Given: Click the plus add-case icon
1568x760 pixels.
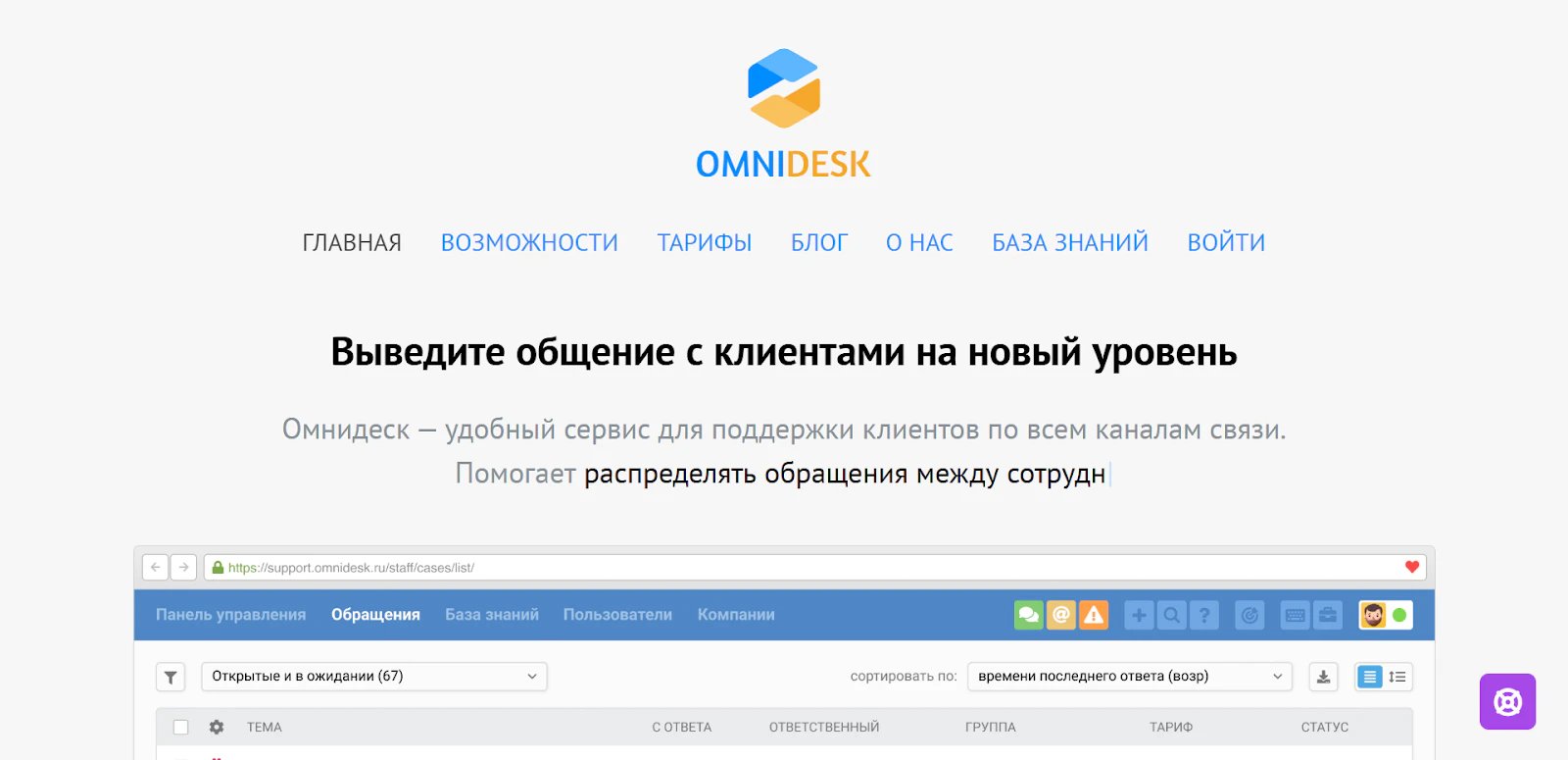Looking at the screenshot, I should (1139, 615).
